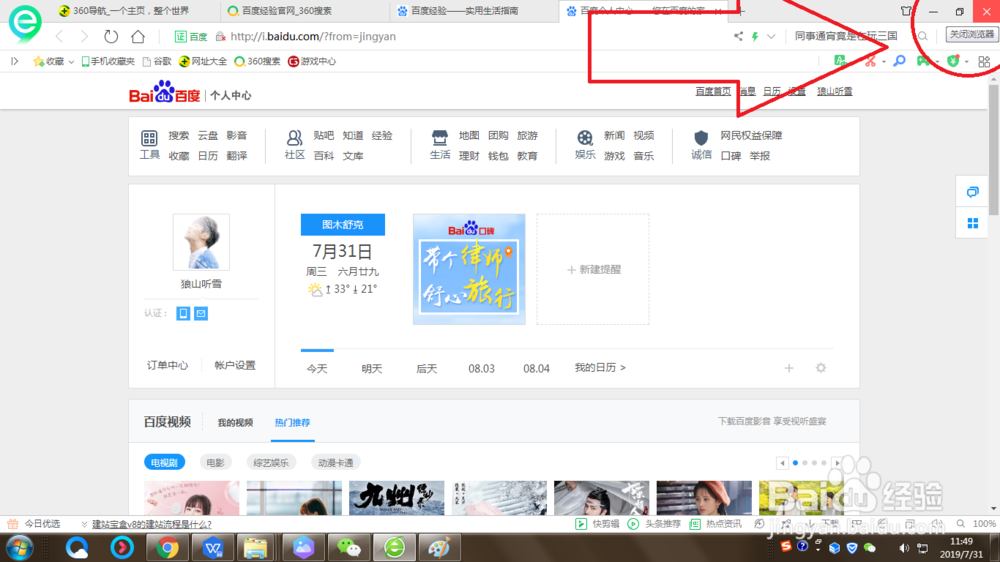Open 订单中心

tap(167, 365)
